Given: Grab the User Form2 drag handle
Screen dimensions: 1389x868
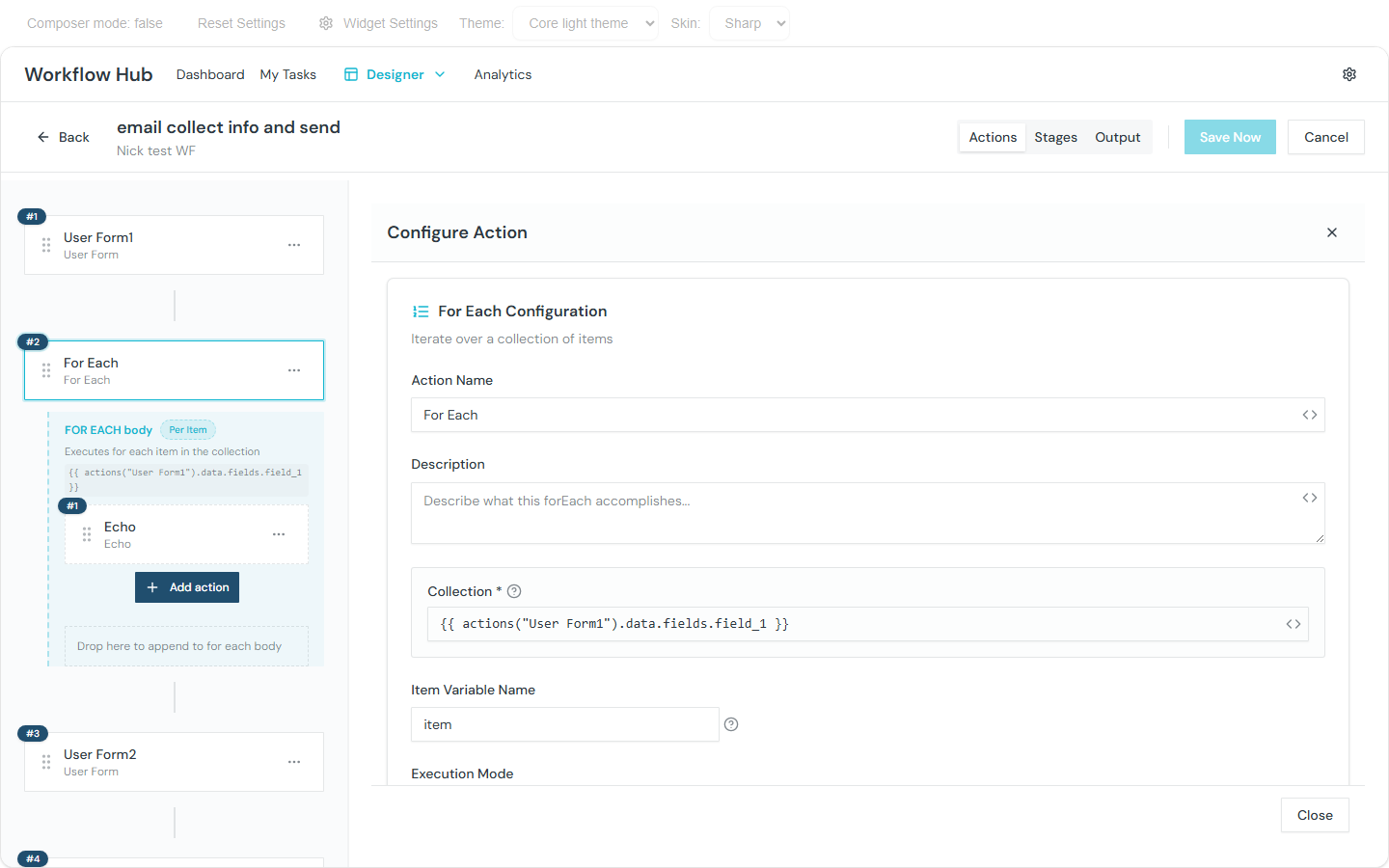Looking at the screenshot, I should (46, 762).
